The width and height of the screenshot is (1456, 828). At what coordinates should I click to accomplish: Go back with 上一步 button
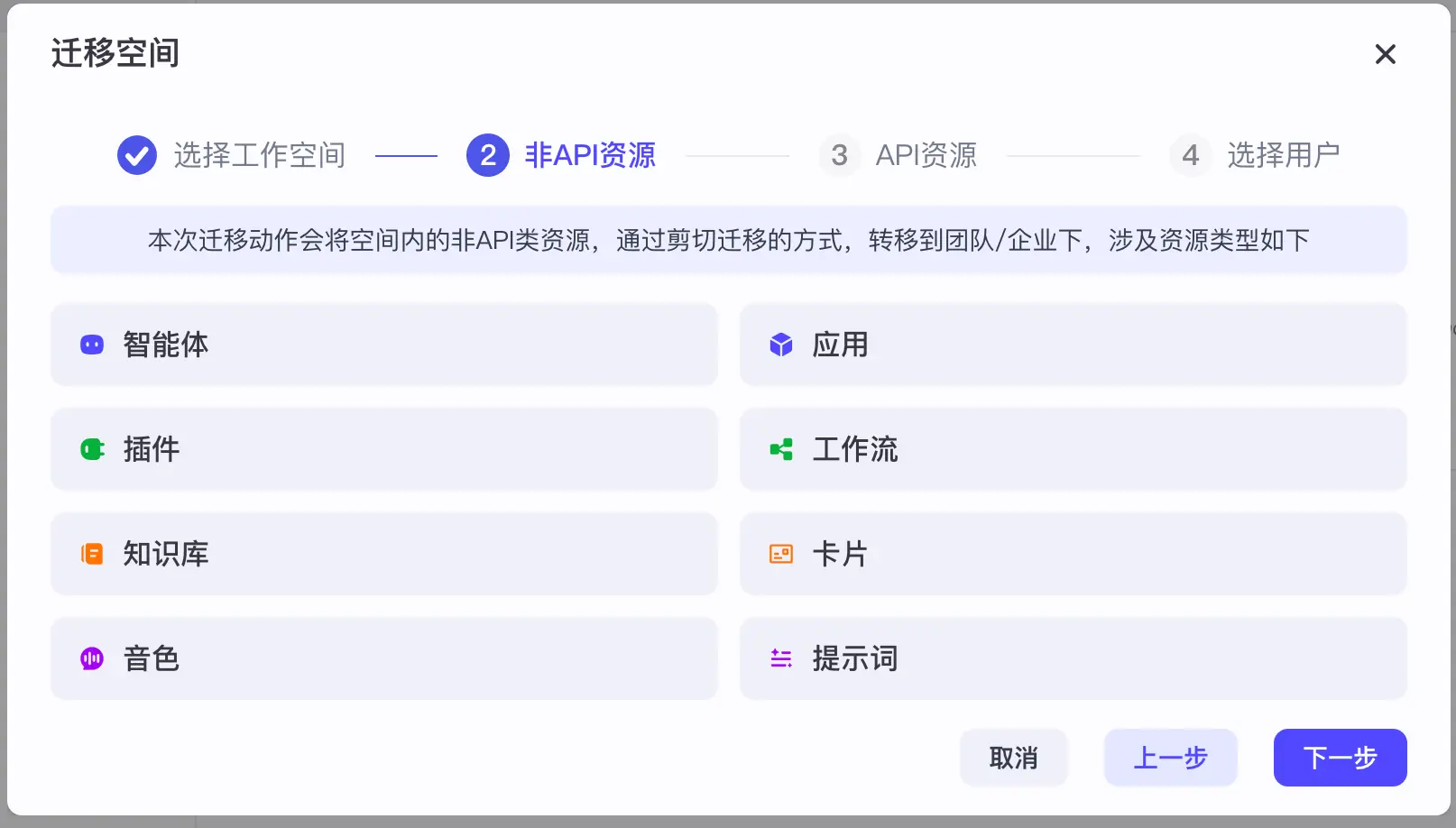point(1171,758)
